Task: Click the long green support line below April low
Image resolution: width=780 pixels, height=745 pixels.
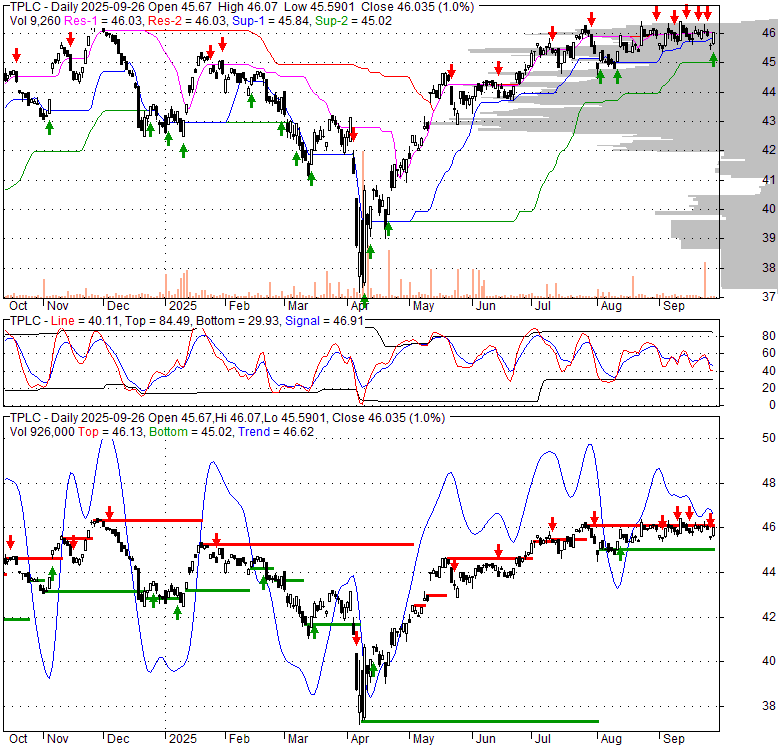Action: [481, 721]
